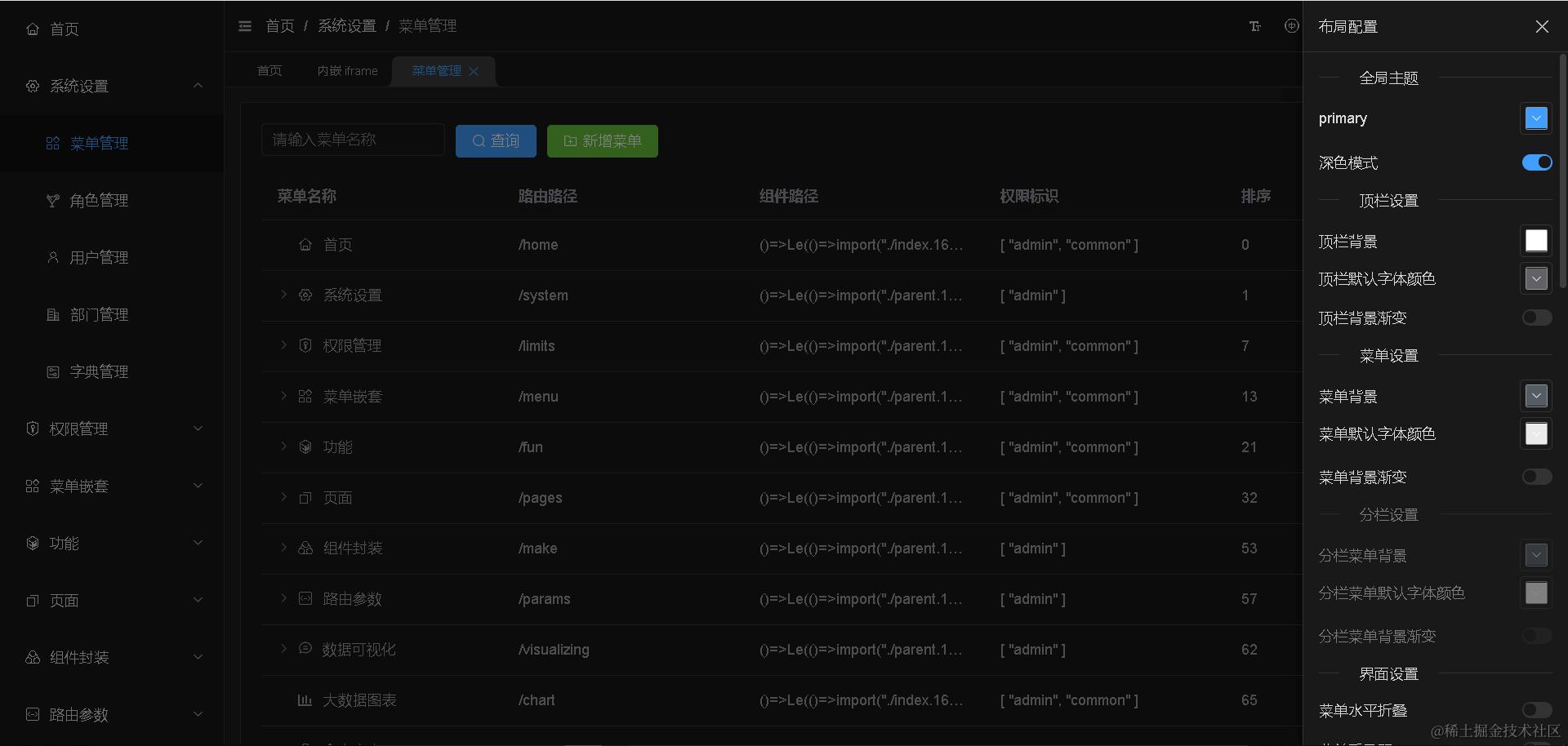Expand the 权限管理 sidebar group
The height and width of the screenshot is (746, 1568).
198,429
